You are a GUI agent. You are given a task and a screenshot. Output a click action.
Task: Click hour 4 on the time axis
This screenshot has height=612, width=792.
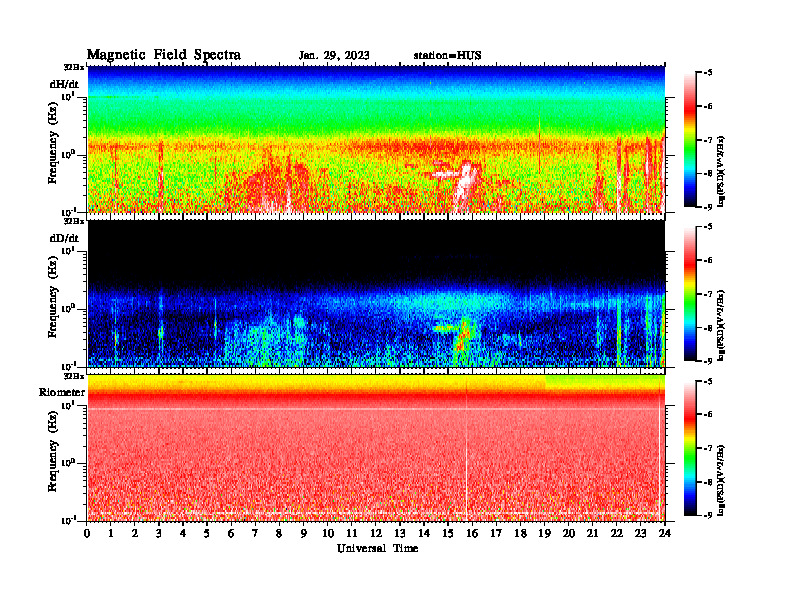(x=183, y=534)
